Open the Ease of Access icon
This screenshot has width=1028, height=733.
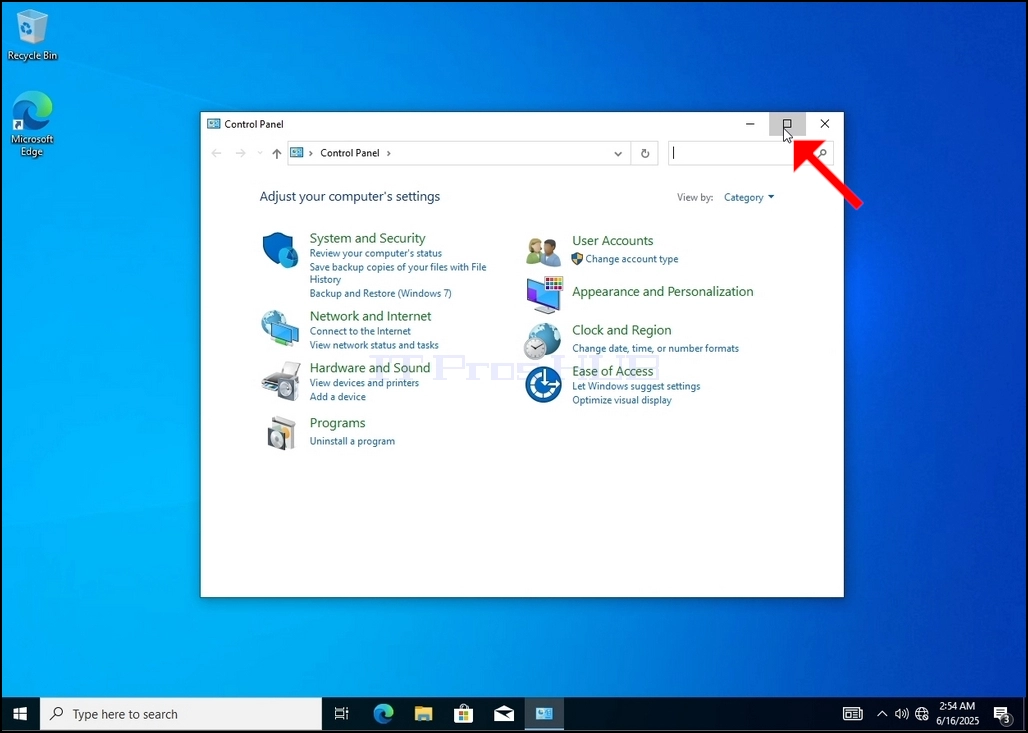(544, 384)
